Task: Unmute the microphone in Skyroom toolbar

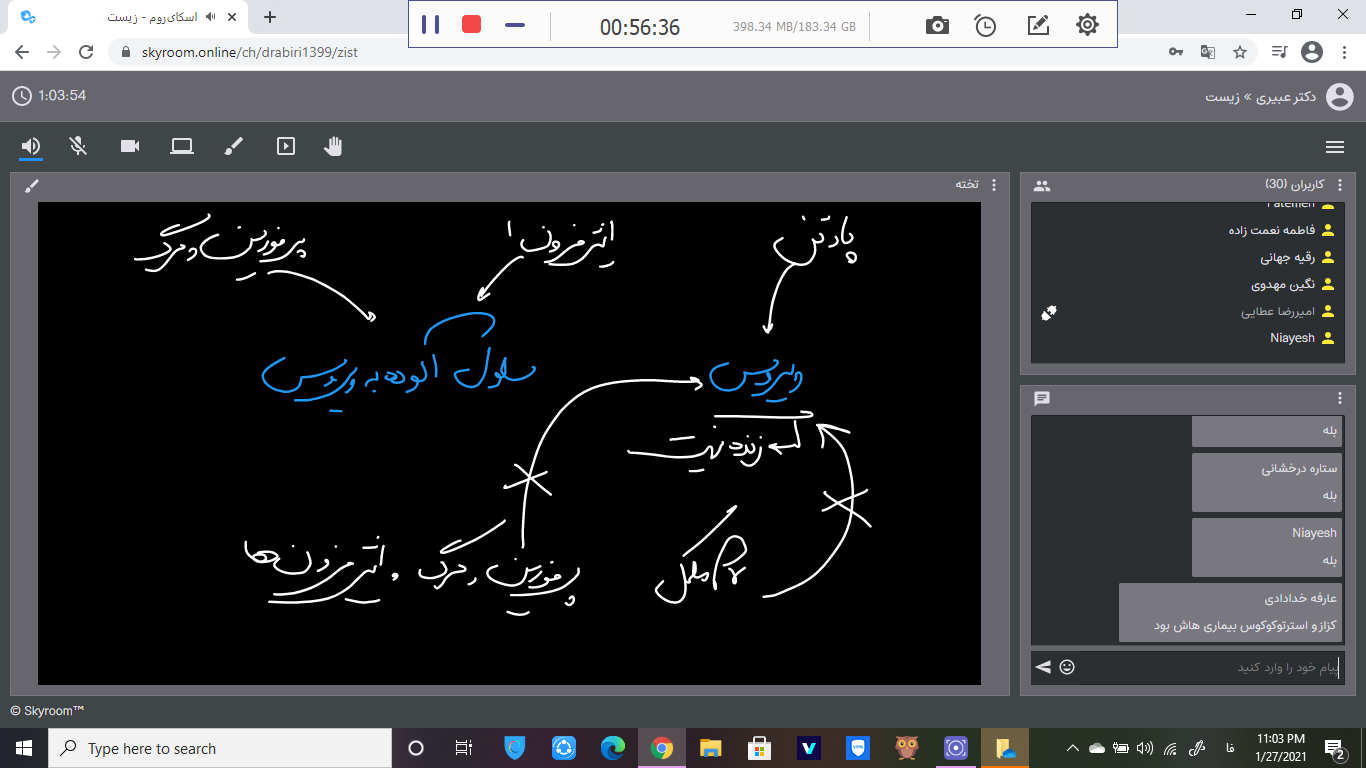Action: tap(78, 146)
